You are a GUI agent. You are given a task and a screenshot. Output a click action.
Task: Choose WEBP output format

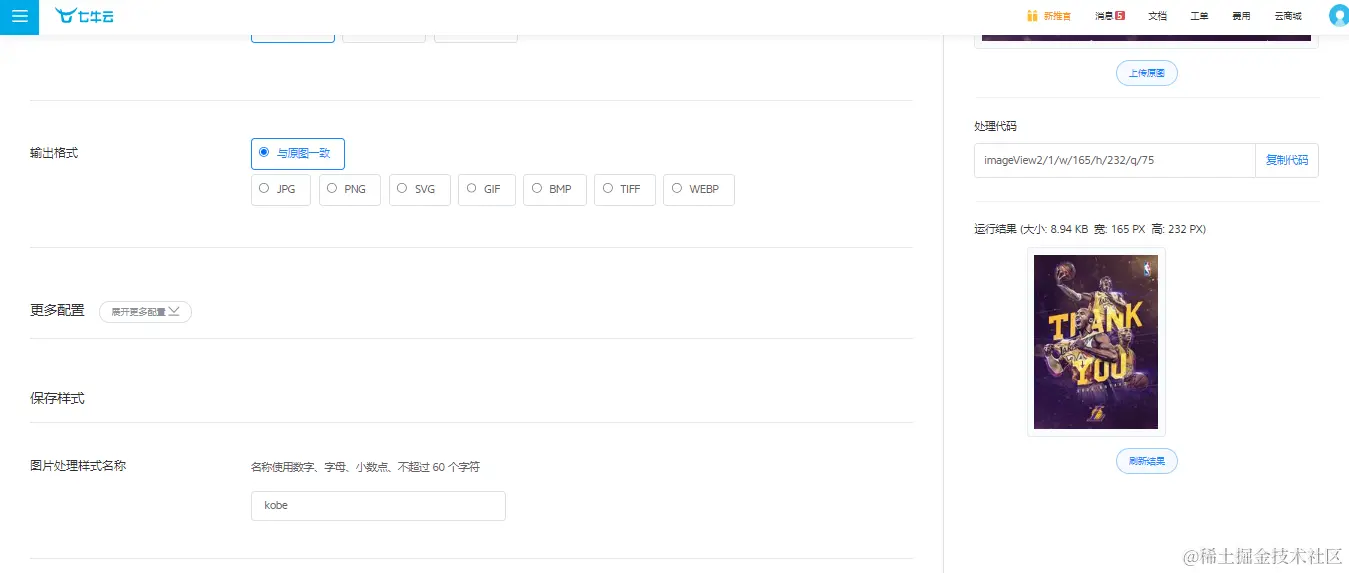pos(699,189)
